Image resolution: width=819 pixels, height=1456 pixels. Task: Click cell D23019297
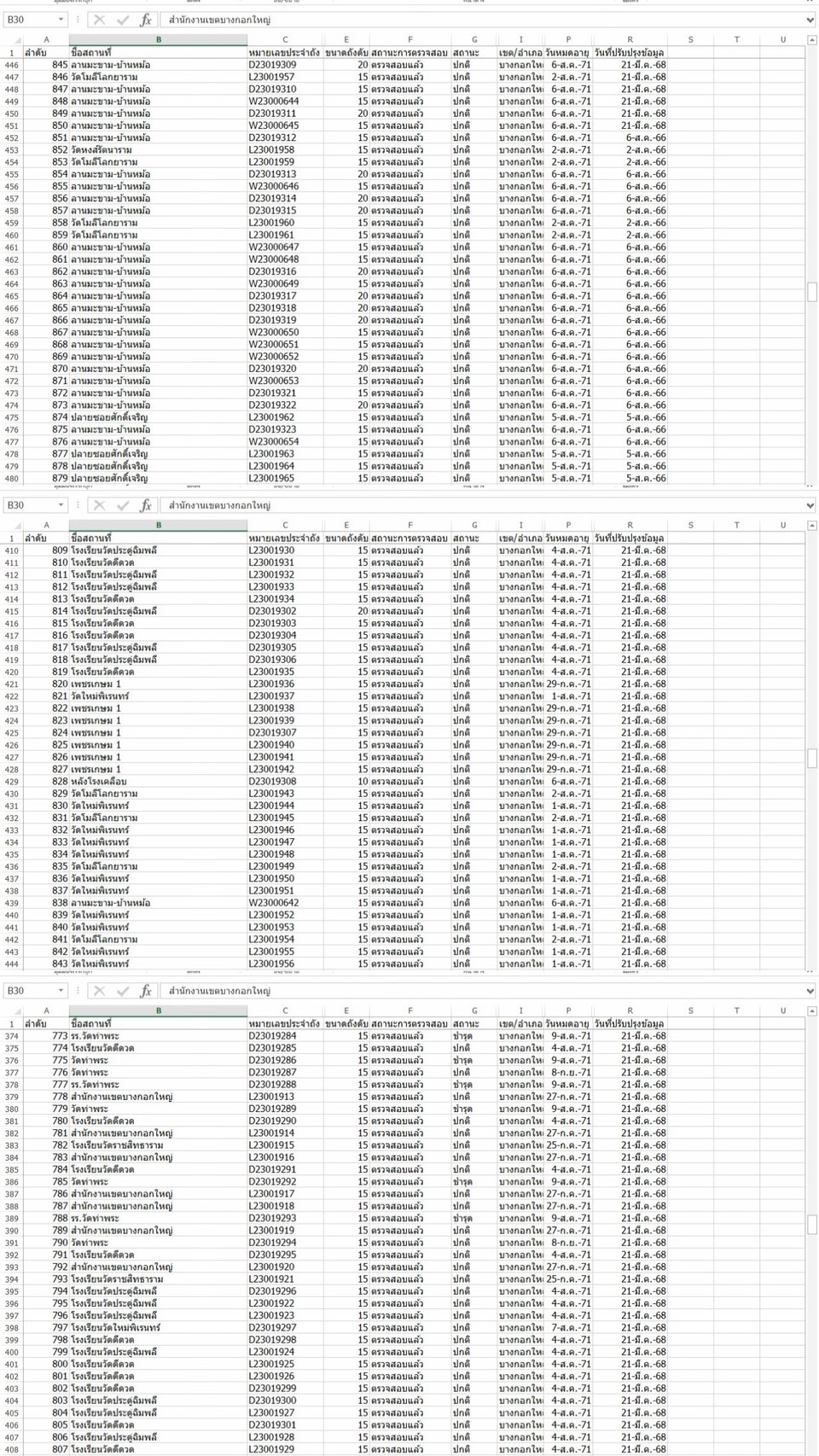(x=285, y=1327)
